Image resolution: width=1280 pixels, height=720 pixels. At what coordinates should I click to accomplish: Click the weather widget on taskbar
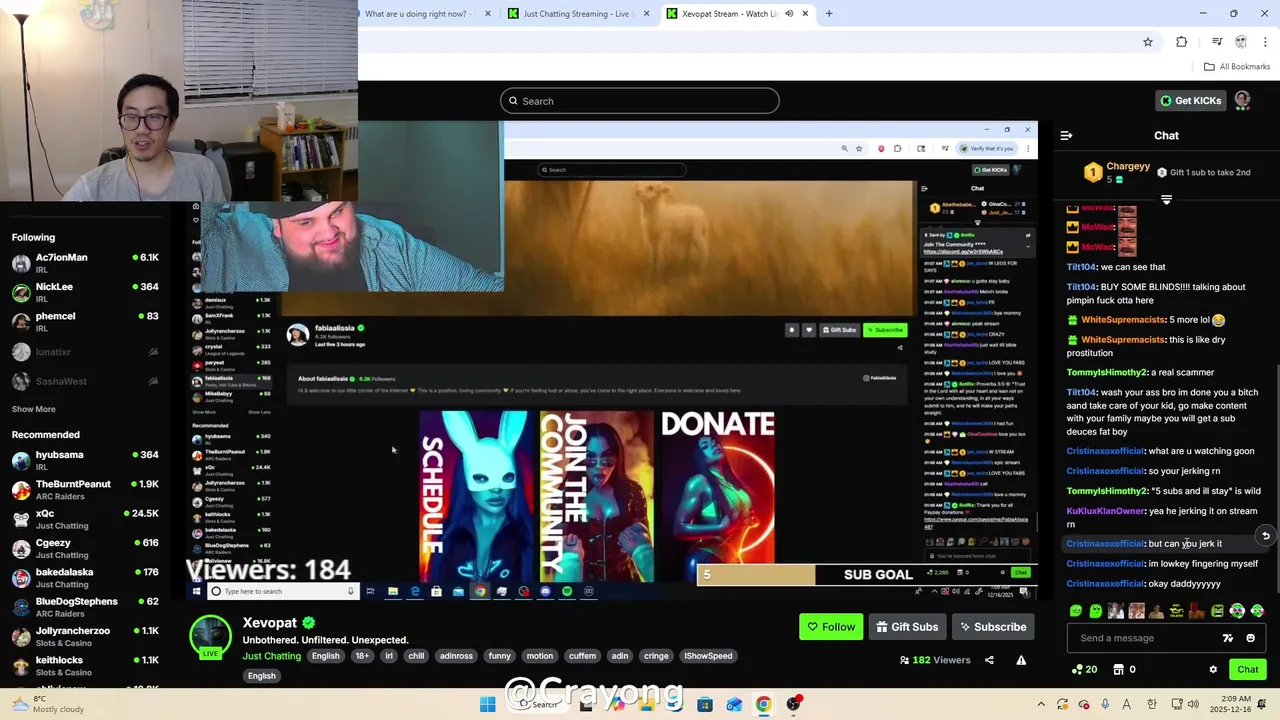48,704
